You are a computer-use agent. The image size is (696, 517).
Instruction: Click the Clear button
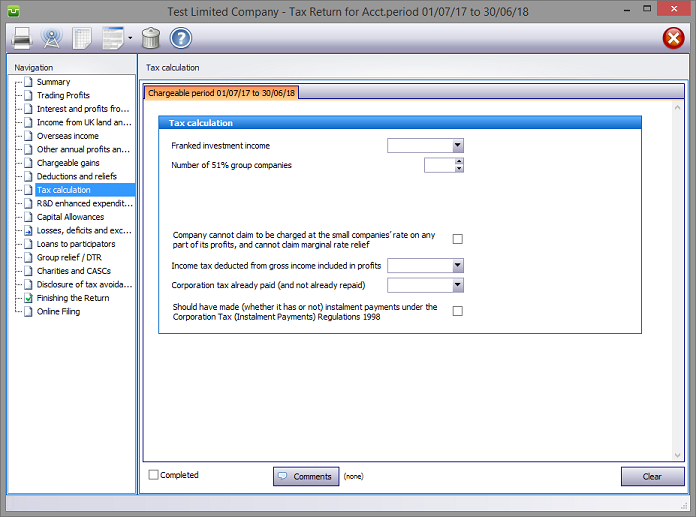point(652,476)
